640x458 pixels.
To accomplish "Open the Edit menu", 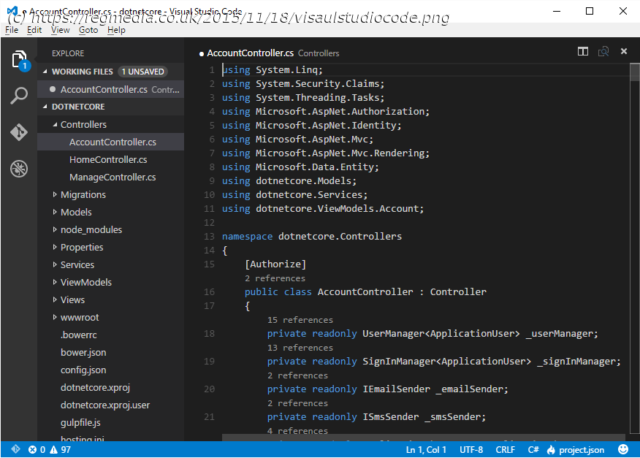I will (34, 30).
